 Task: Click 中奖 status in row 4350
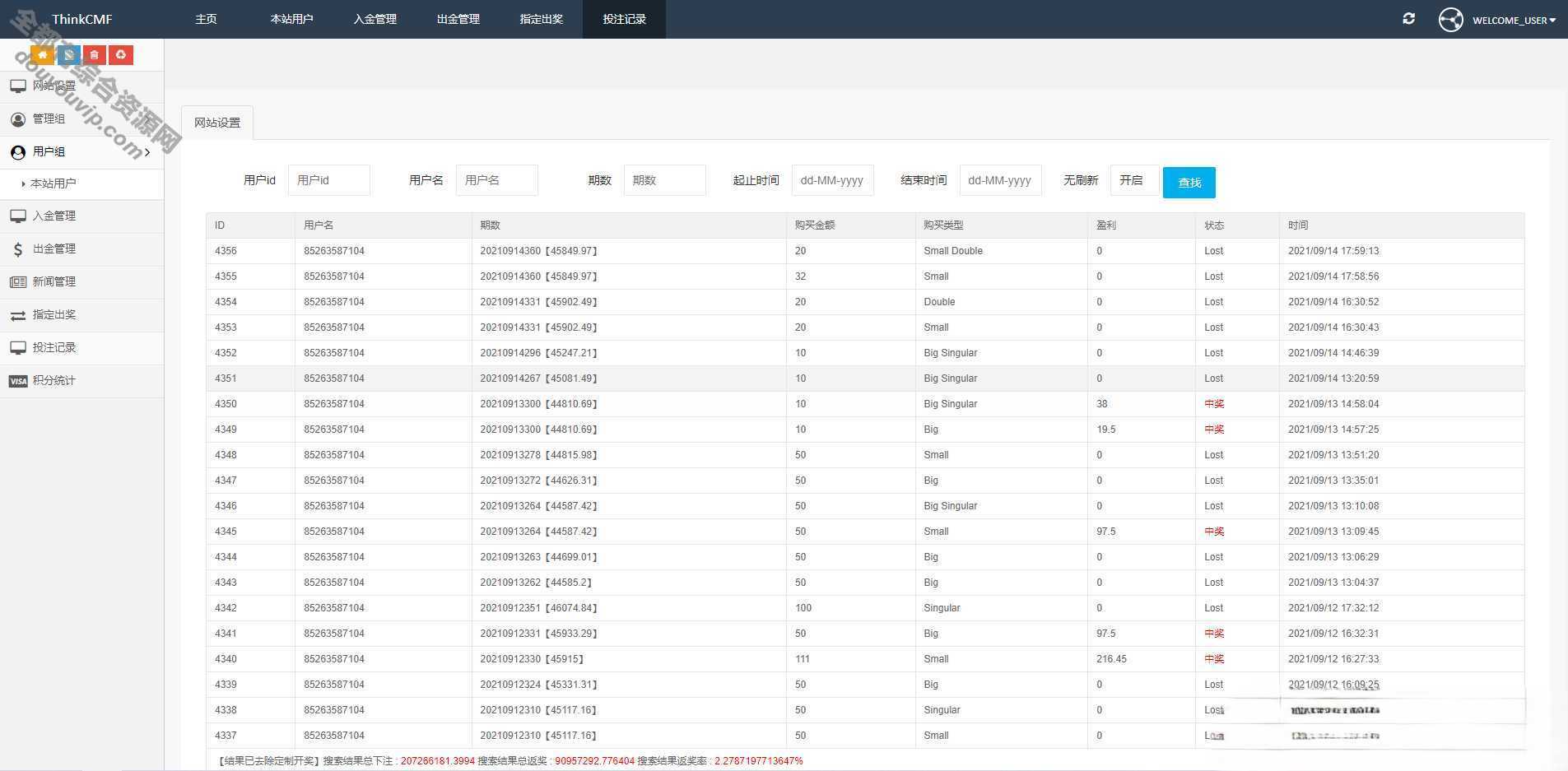click(1214, 404)
